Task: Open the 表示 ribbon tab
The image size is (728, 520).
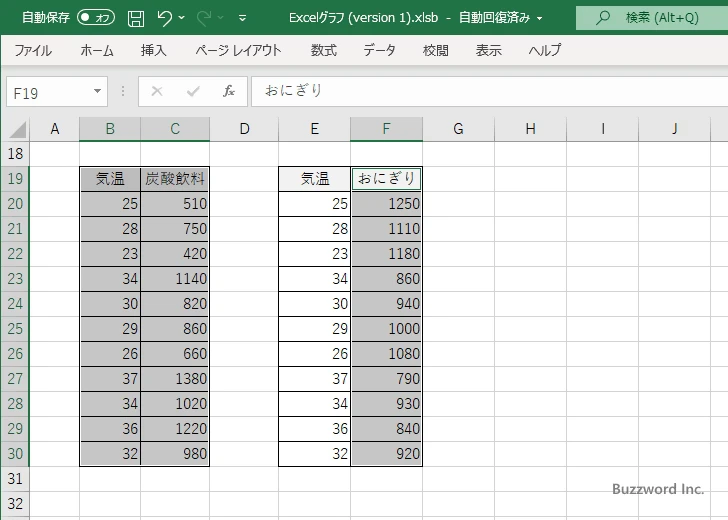Action: [488, 50]
